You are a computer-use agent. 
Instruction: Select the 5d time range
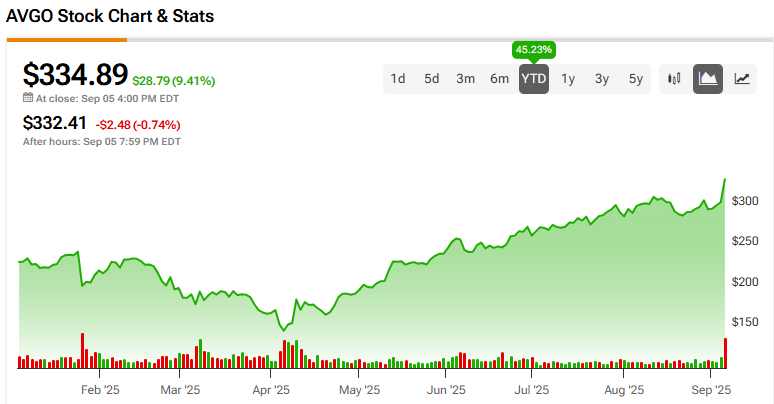click(431, 79)
